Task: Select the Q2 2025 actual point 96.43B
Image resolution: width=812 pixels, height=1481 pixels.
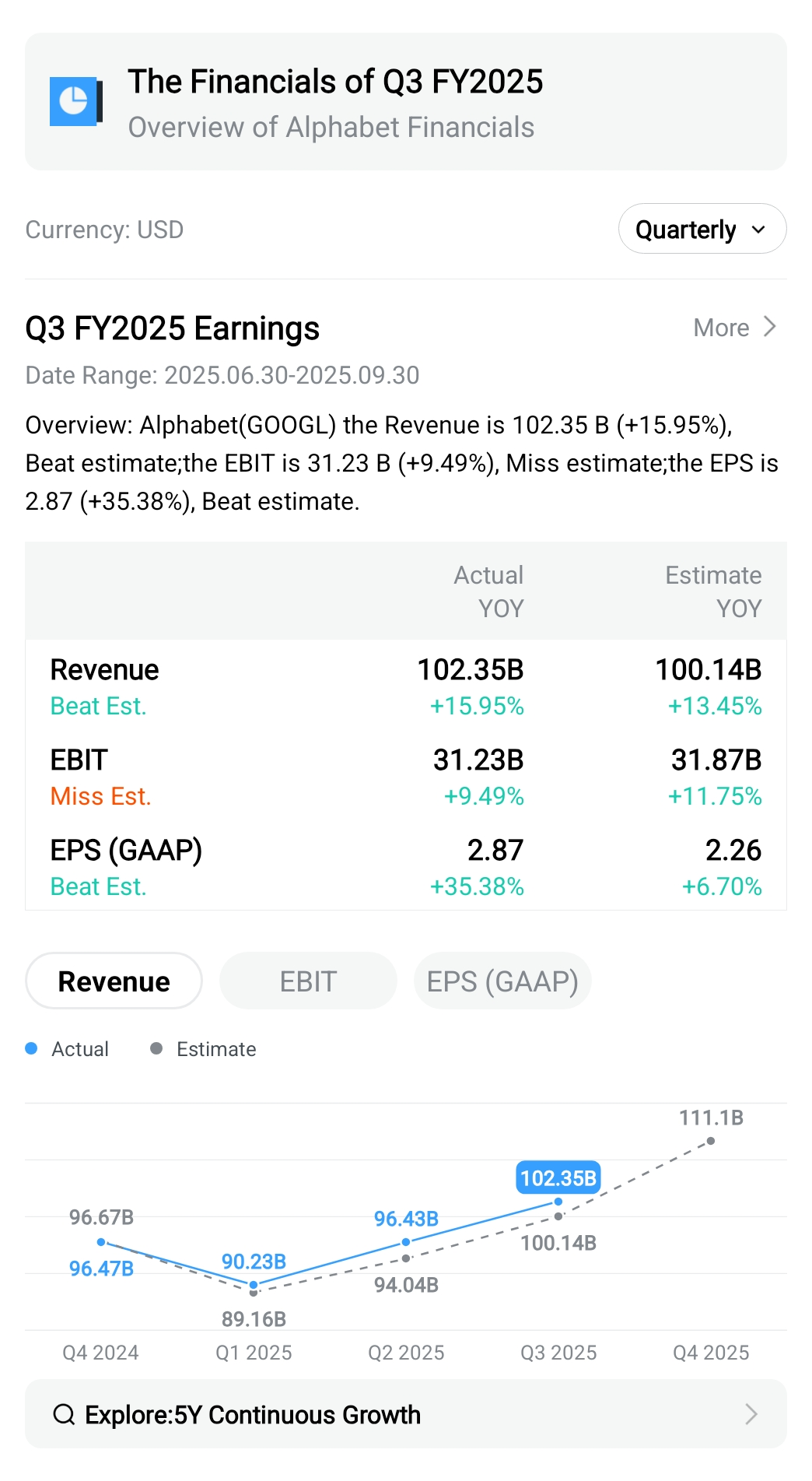Action: 406,1242
